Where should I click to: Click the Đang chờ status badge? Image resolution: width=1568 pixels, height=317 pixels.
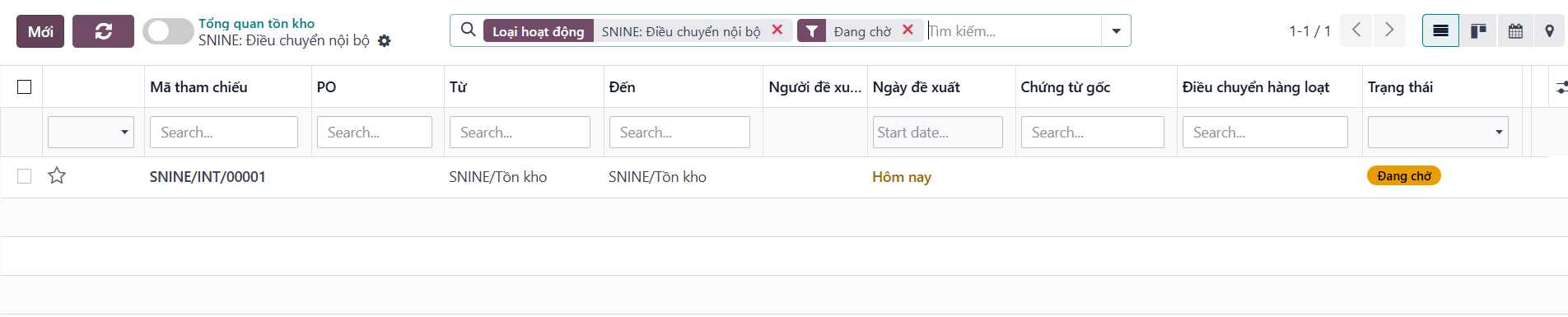point(1404,176)
